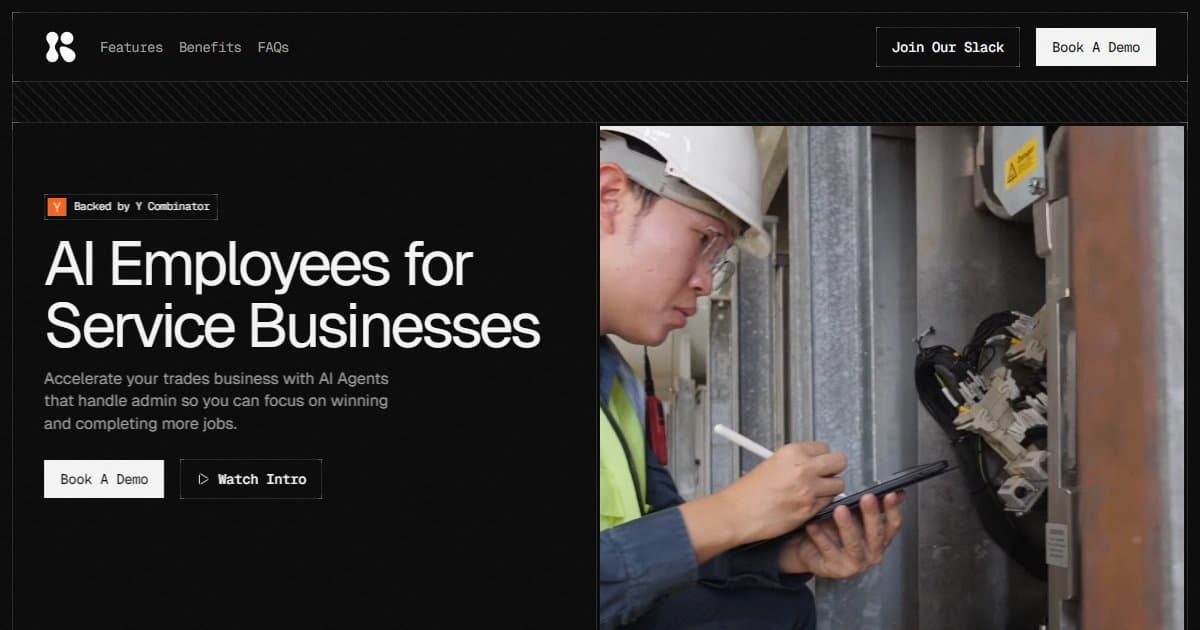The width and height of the screenshot is (1200, 630).
Task: Navigate to the FAQs section
Action: [x=272, y=47]
